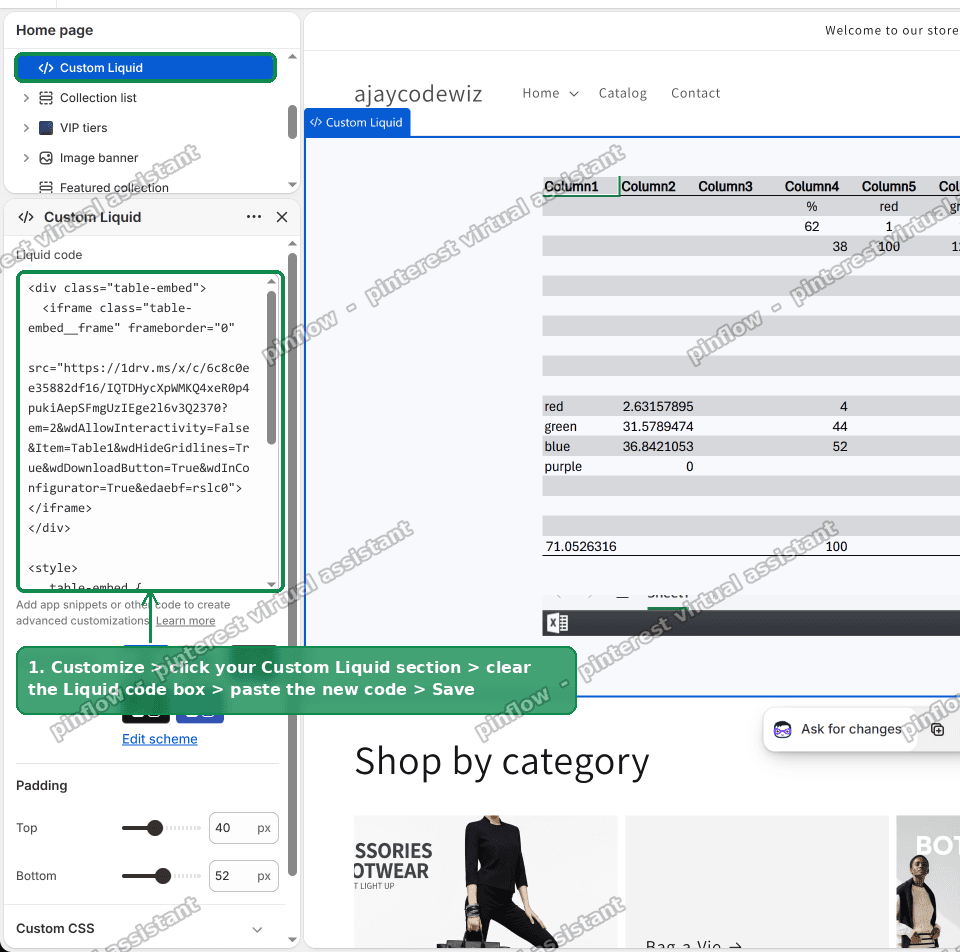The image size is (960, 952).
Task: Expand the Image banner section
Action: click(x=26, y=158)
